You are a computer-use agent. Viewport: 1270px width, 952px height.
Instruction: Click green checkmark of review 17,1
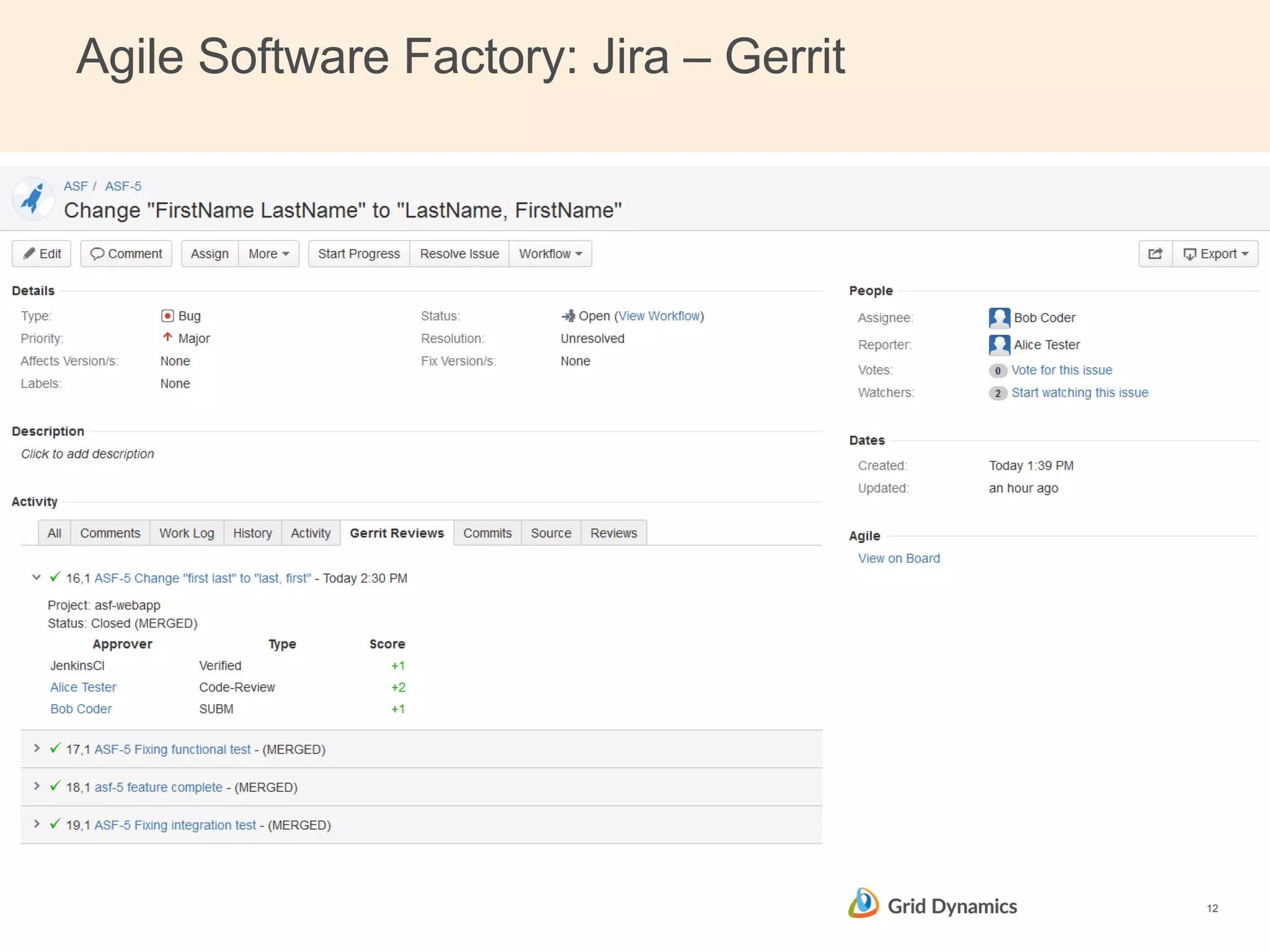[55, 748]
